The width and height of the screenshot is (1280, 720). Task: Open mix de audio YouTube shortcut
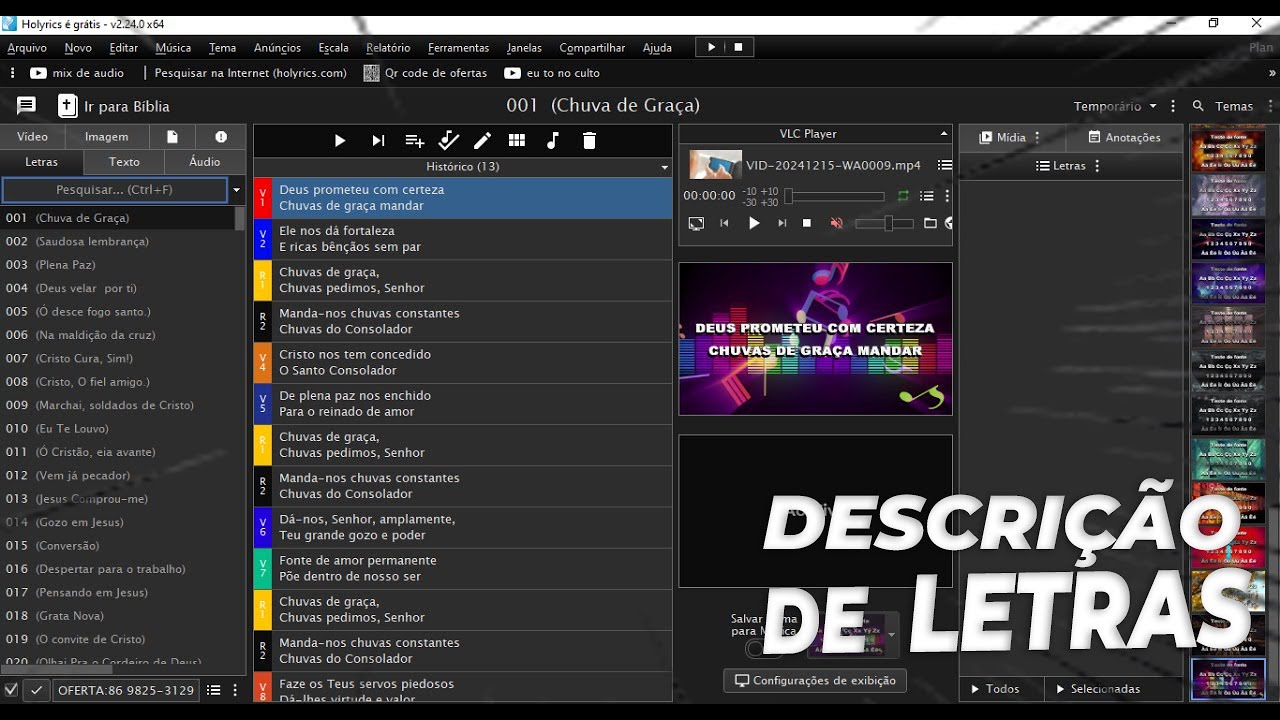pyautogui.click(x=77, y=73)
